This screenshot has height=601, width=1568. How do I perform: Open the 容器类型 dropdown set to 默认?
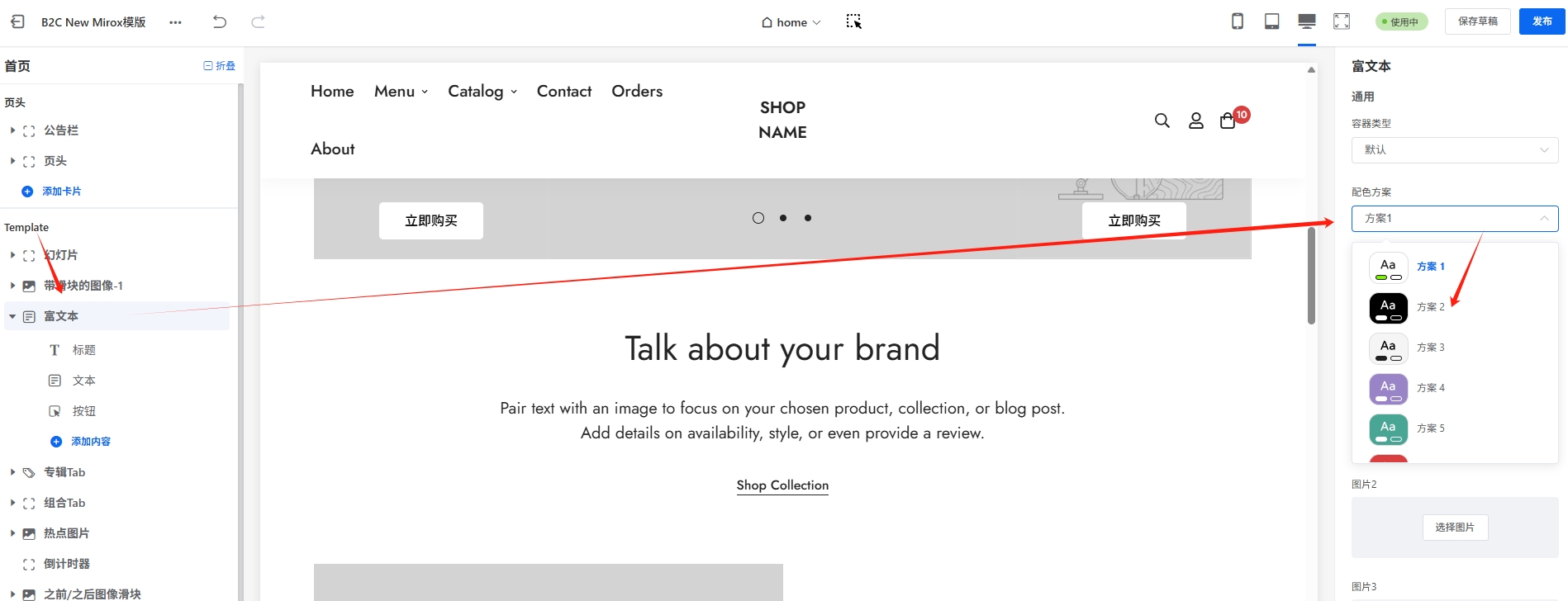pos(1454,150)
